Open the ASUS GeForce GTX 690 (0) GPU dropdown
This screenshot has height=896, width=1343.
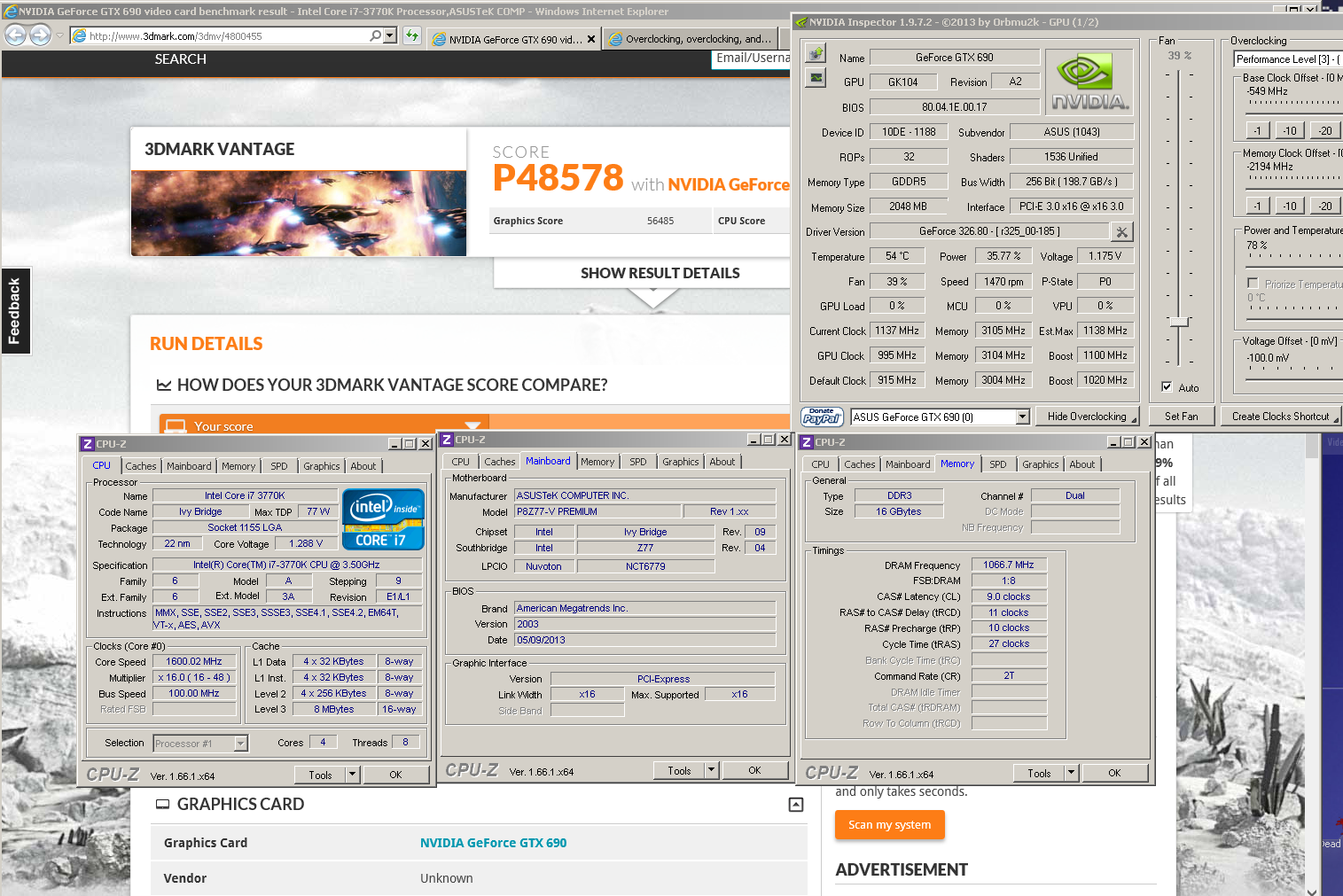coord(1022,417)
